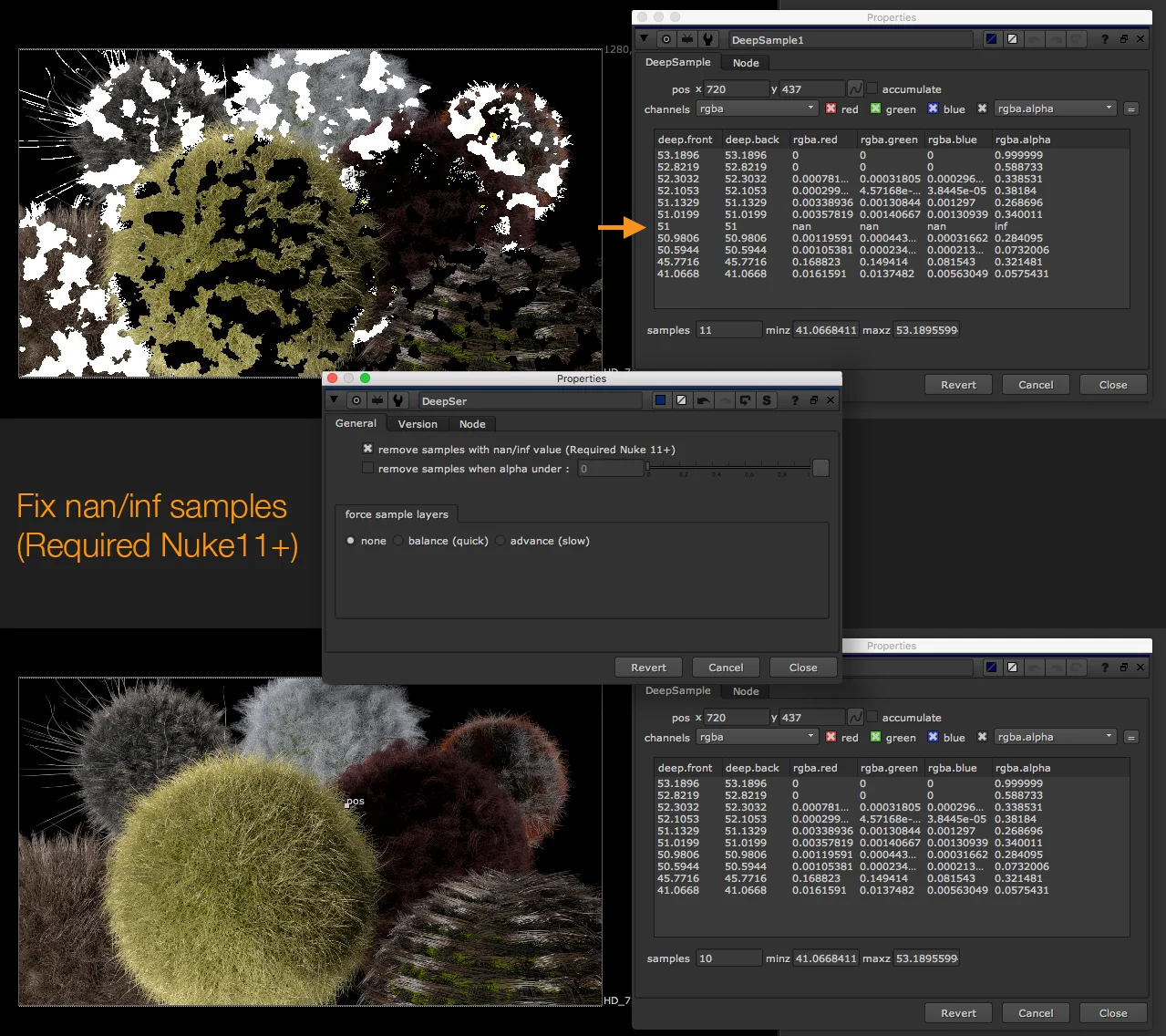Click the node tile color swatch in DeepSer
This screenshot has width=1166, height=1036.
click(x=661, y=400)
